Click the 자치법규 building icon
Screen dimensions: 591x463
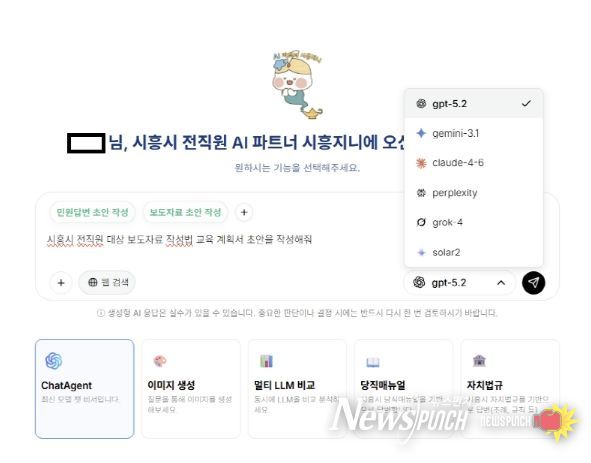click(479, 361)
